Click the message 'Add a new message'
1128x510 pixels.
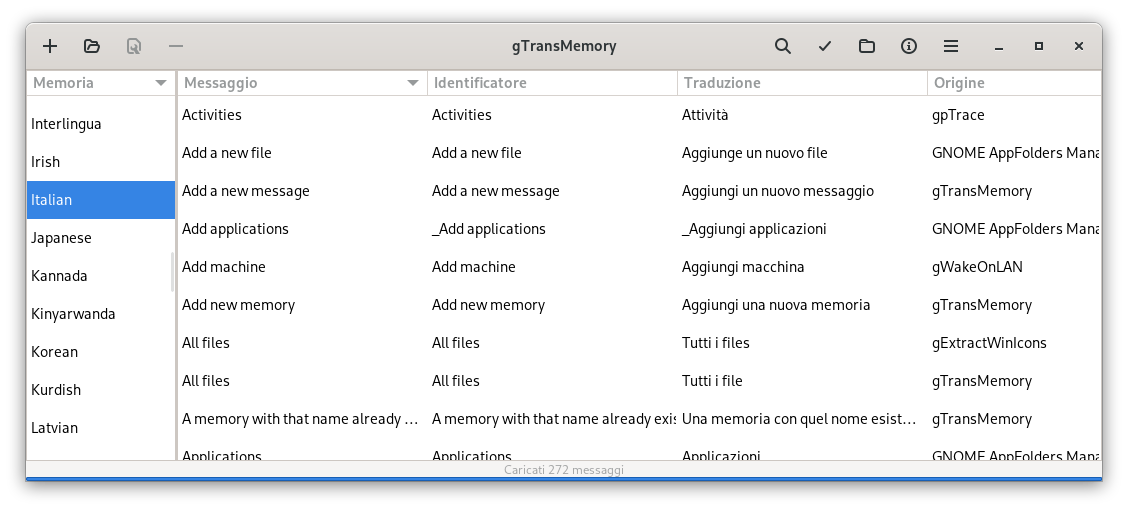pyautogui.click(x=245, y=191)
